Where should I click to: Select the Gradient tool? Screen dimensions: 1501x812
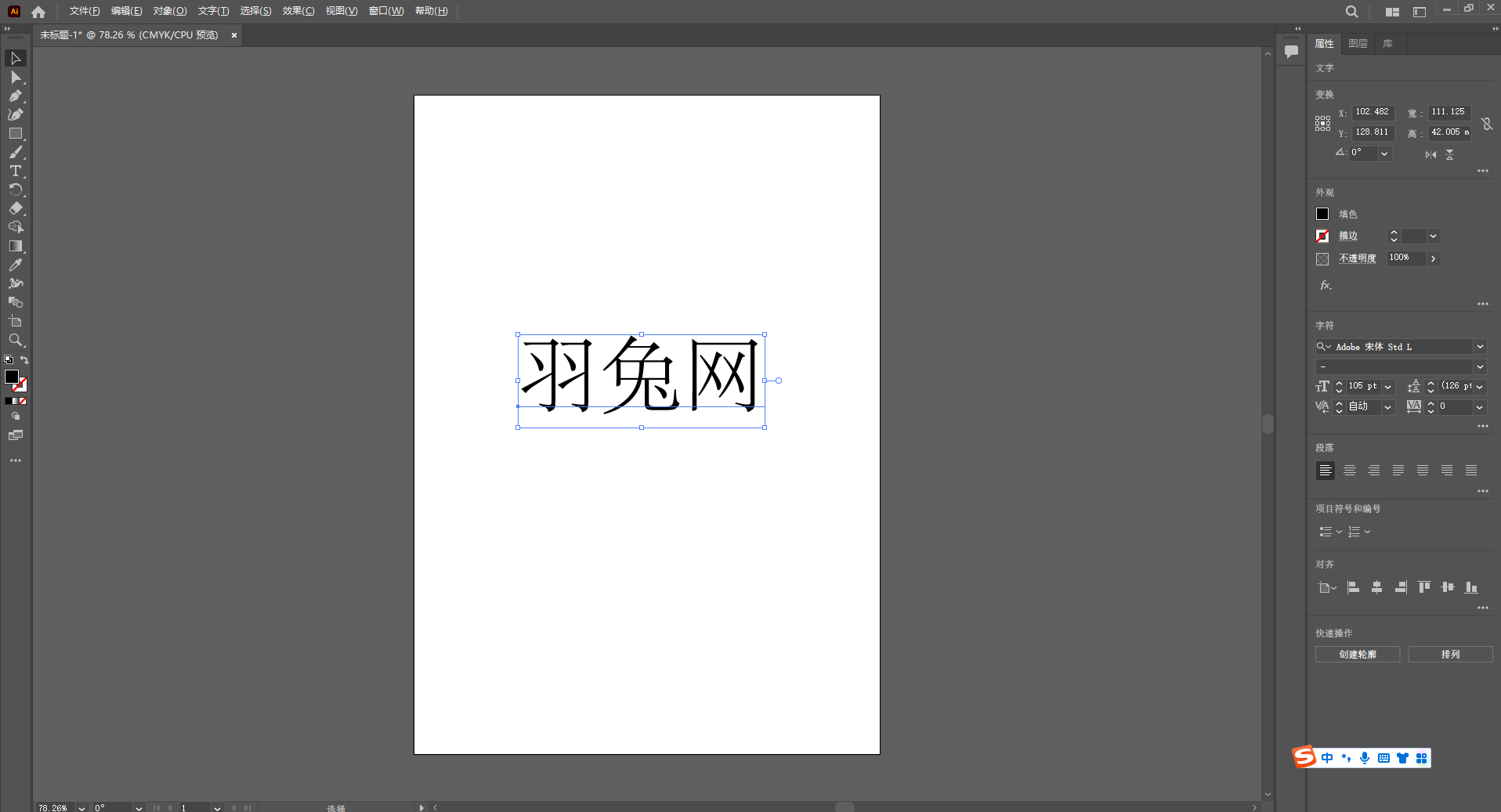pos(15,247)
